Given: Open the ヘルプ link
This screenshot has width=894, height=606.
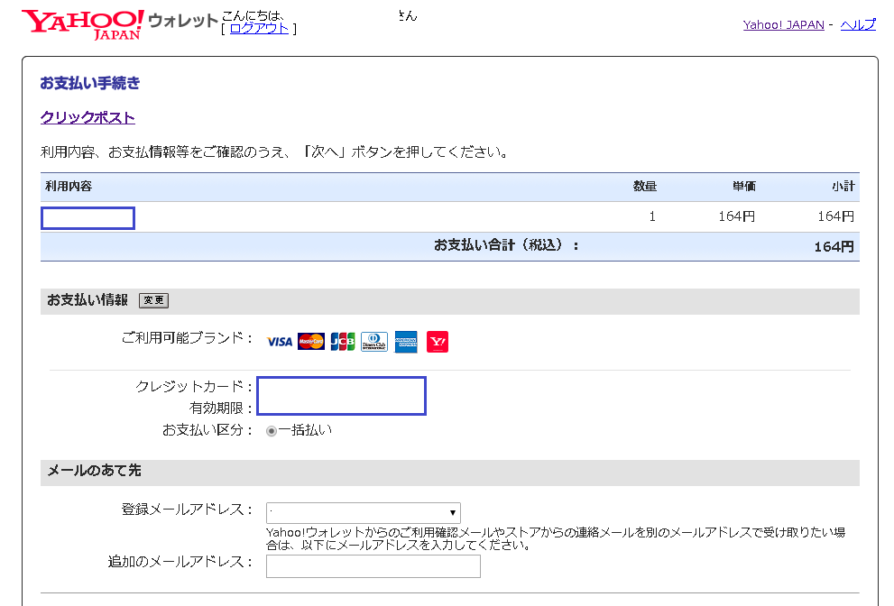Looking at the screenshot, I should pyautogui.click(x=858, y=25).
